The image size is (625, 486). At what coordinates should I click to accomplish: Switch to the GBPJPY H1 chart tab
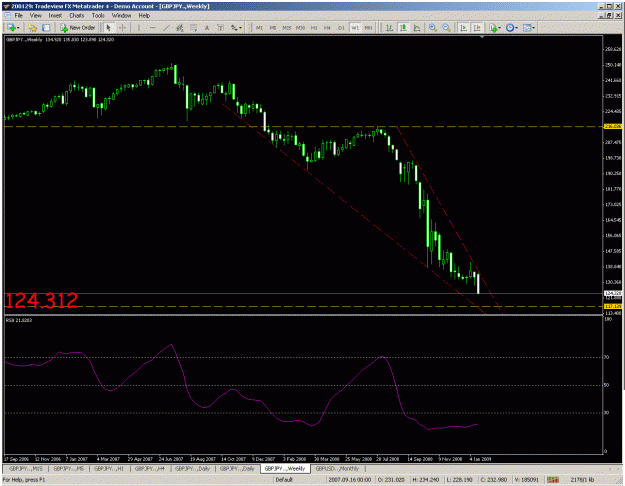pyautogui.click(x=109, y=469)
